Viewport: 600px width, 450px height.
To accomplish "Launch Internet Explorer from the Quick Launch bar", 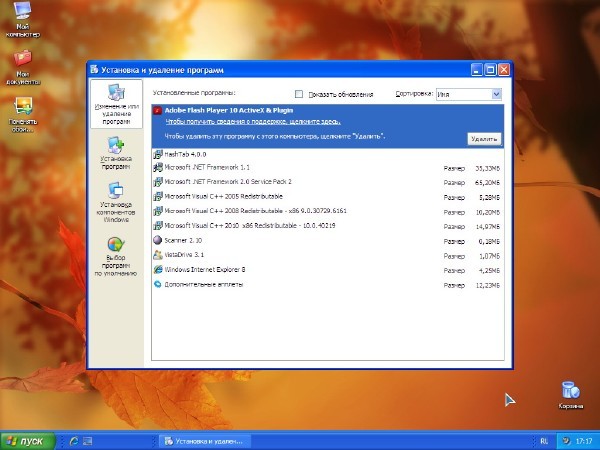I will [73, 441].
